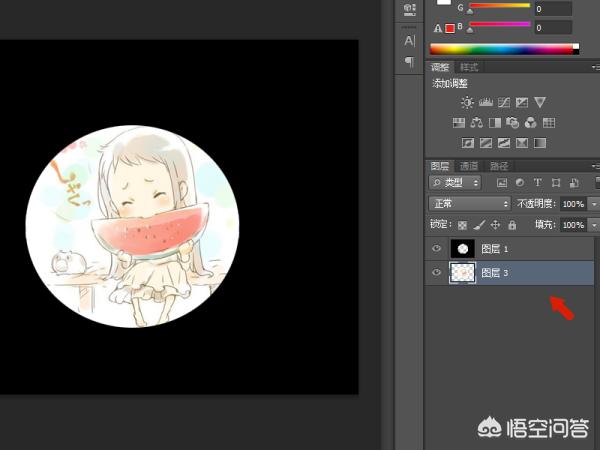Add a Levels adjustment
Viewport: 600px width, 450px height.
click(485, 102)
